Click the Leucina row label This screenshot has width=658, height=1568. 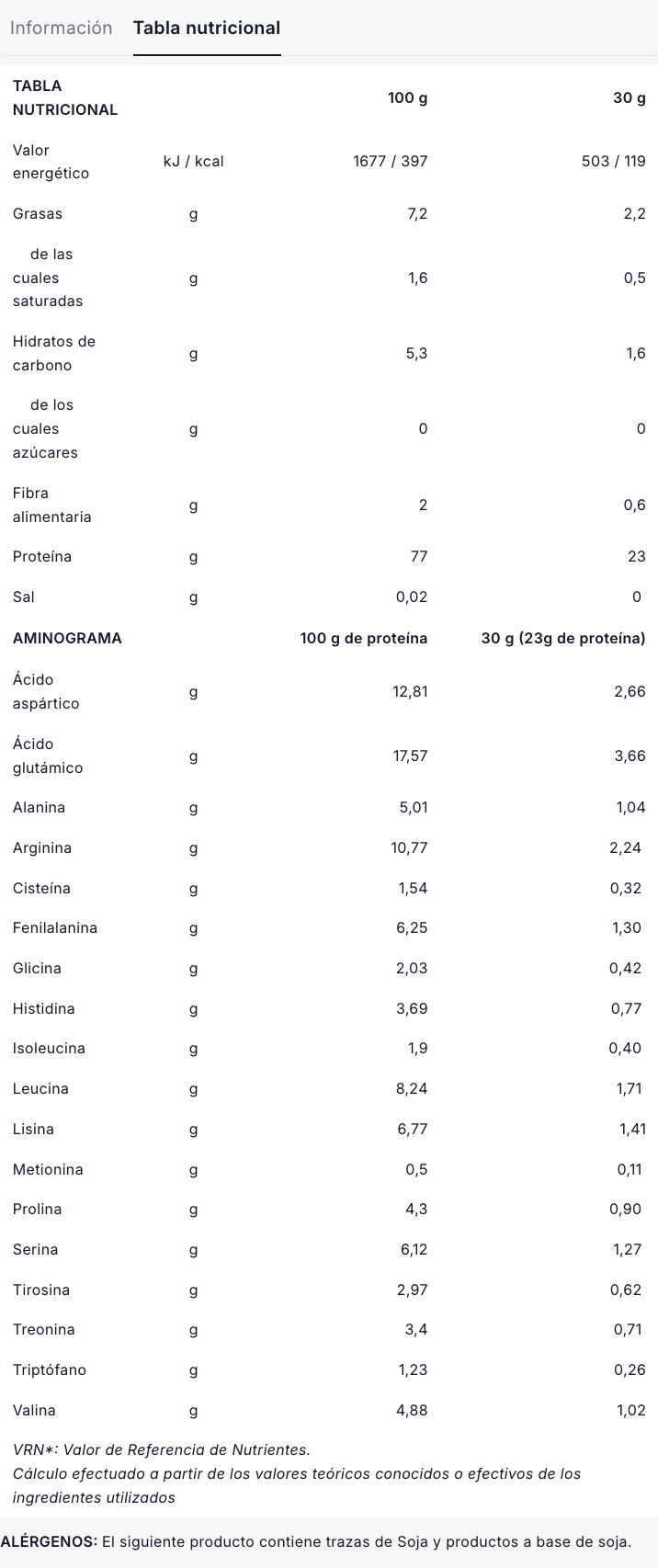[40, 1088]
